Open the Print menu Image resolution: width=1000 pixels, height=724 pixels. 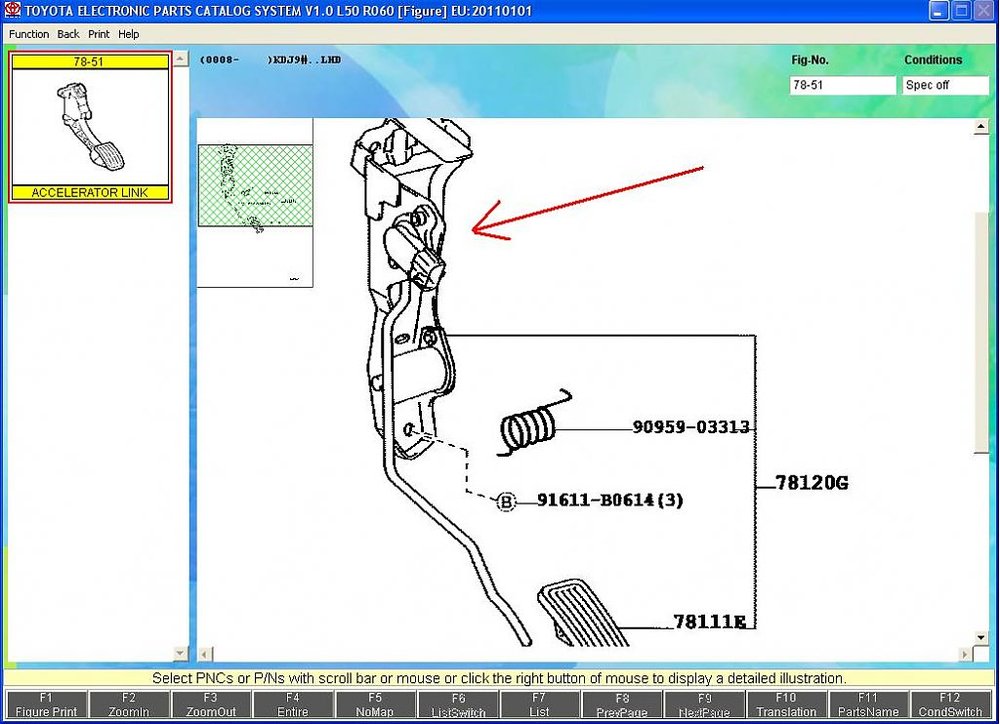[x=99, y=34]
